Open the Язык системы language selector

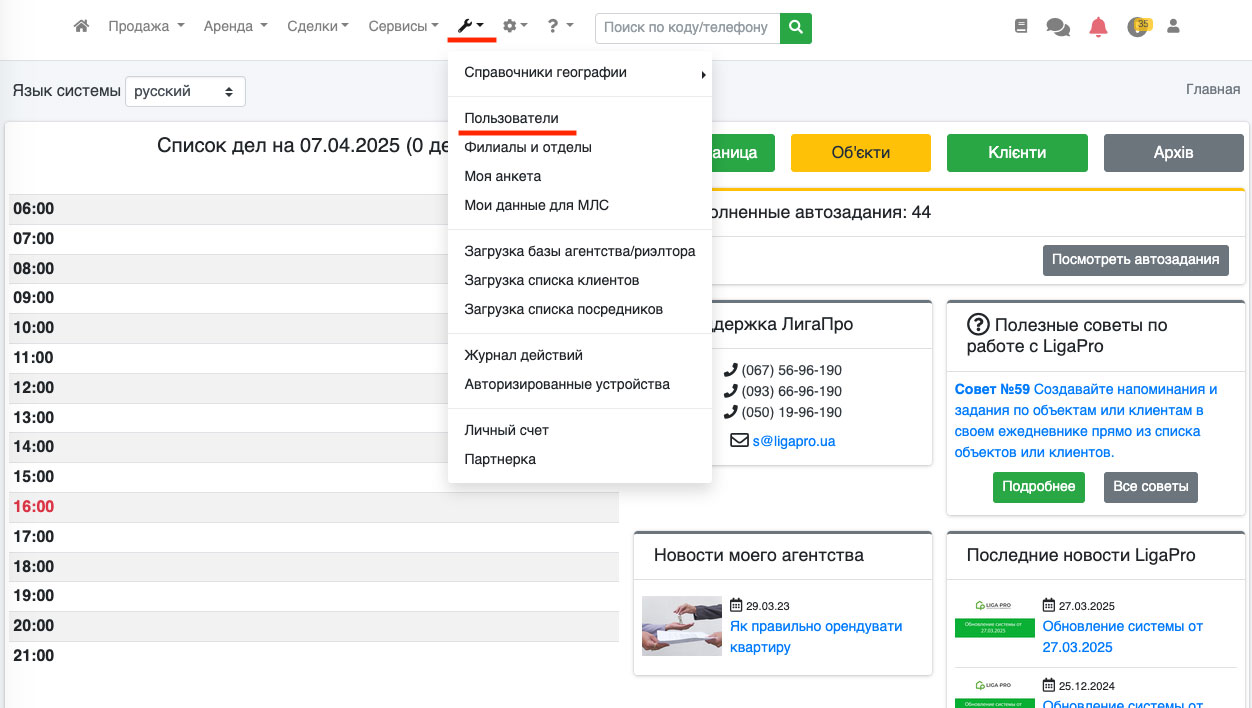185,91
